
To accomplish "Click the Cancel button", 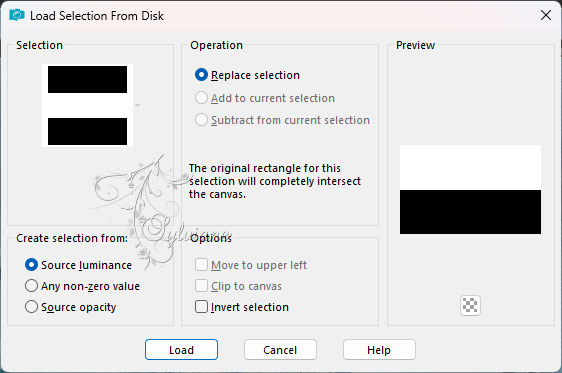I will point(280,350).
